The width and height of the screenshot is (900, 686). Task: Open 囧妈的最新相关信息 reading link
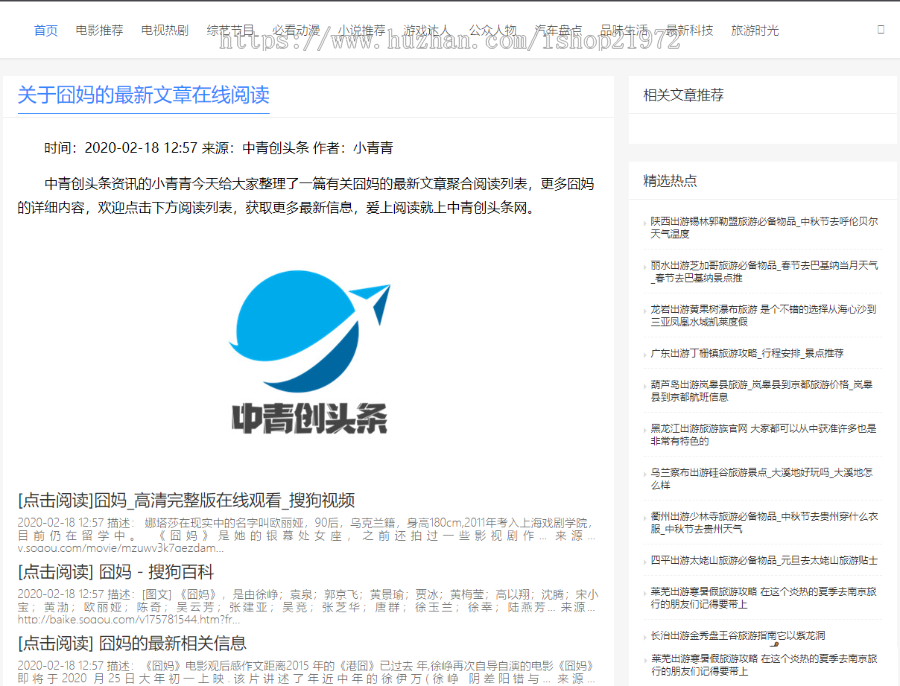point(132,643)
